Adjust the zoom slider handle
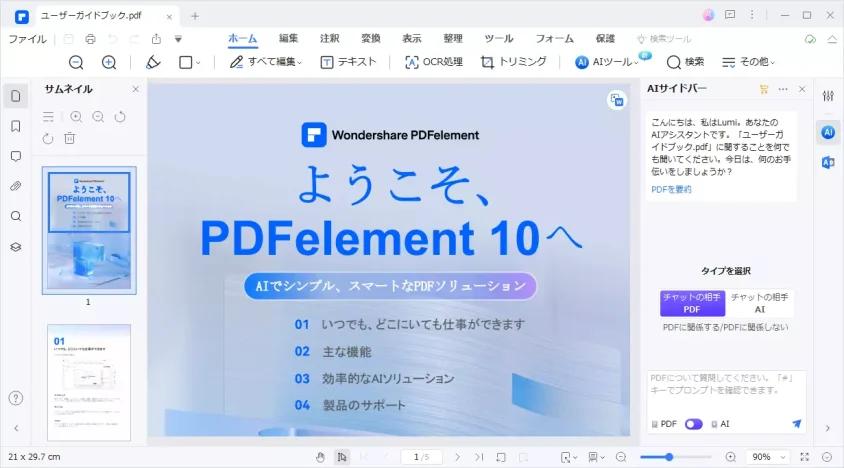Screen dimensions: 844x468 (x=669, y=457)
